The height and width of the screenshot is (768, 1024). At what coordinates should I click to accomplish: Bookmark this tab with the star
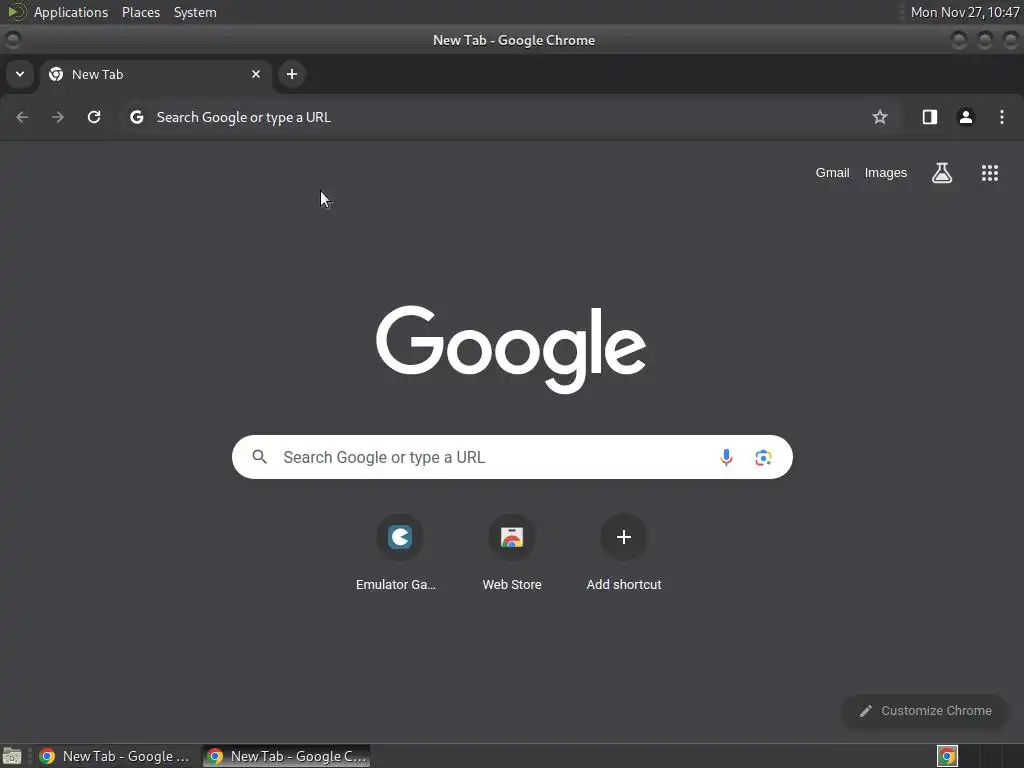(x=880, y=117)
